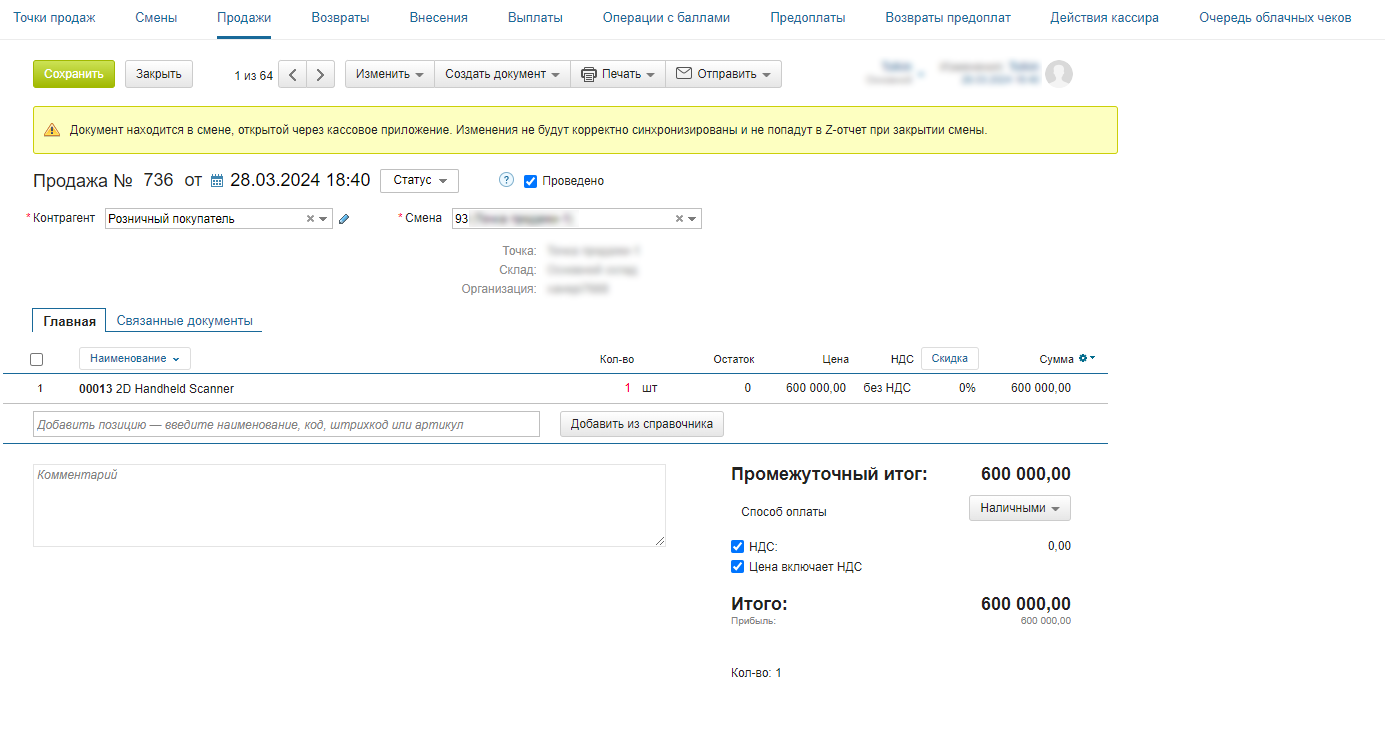Toggle the Проведено checkbox
Screen dimensions: 1385x741
[531, 182]
